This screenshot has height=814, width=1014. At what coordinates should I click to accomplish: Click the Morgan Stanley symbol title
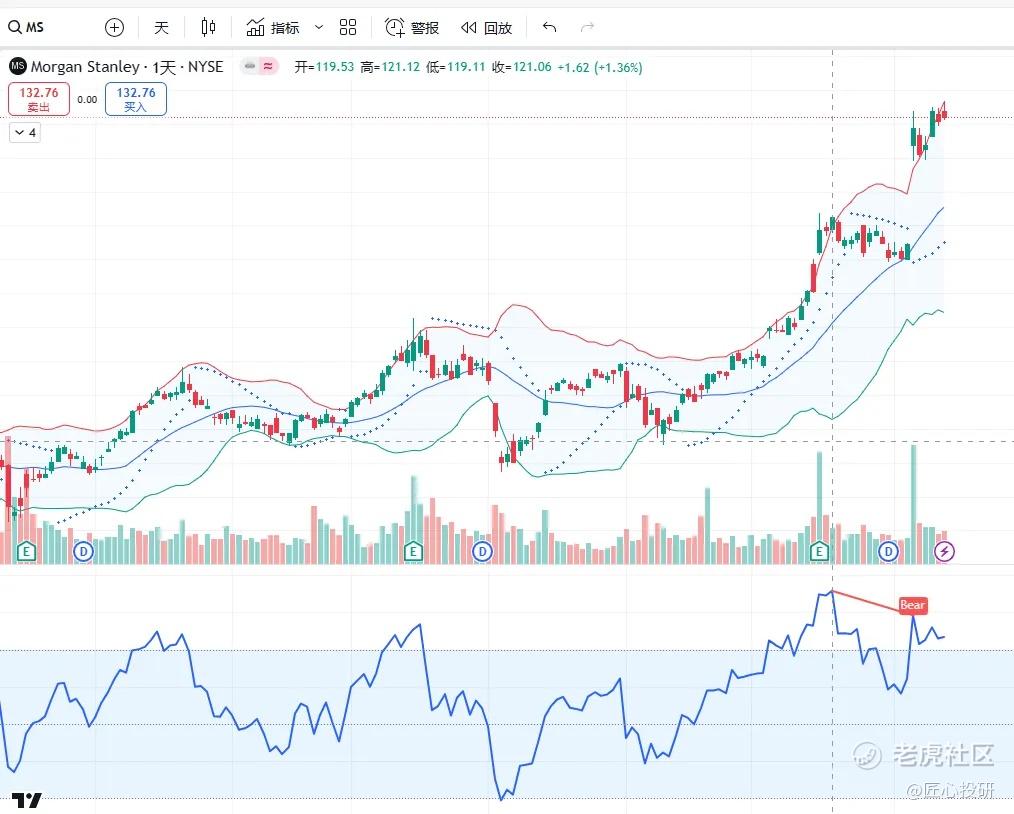[x=85, y=67]
